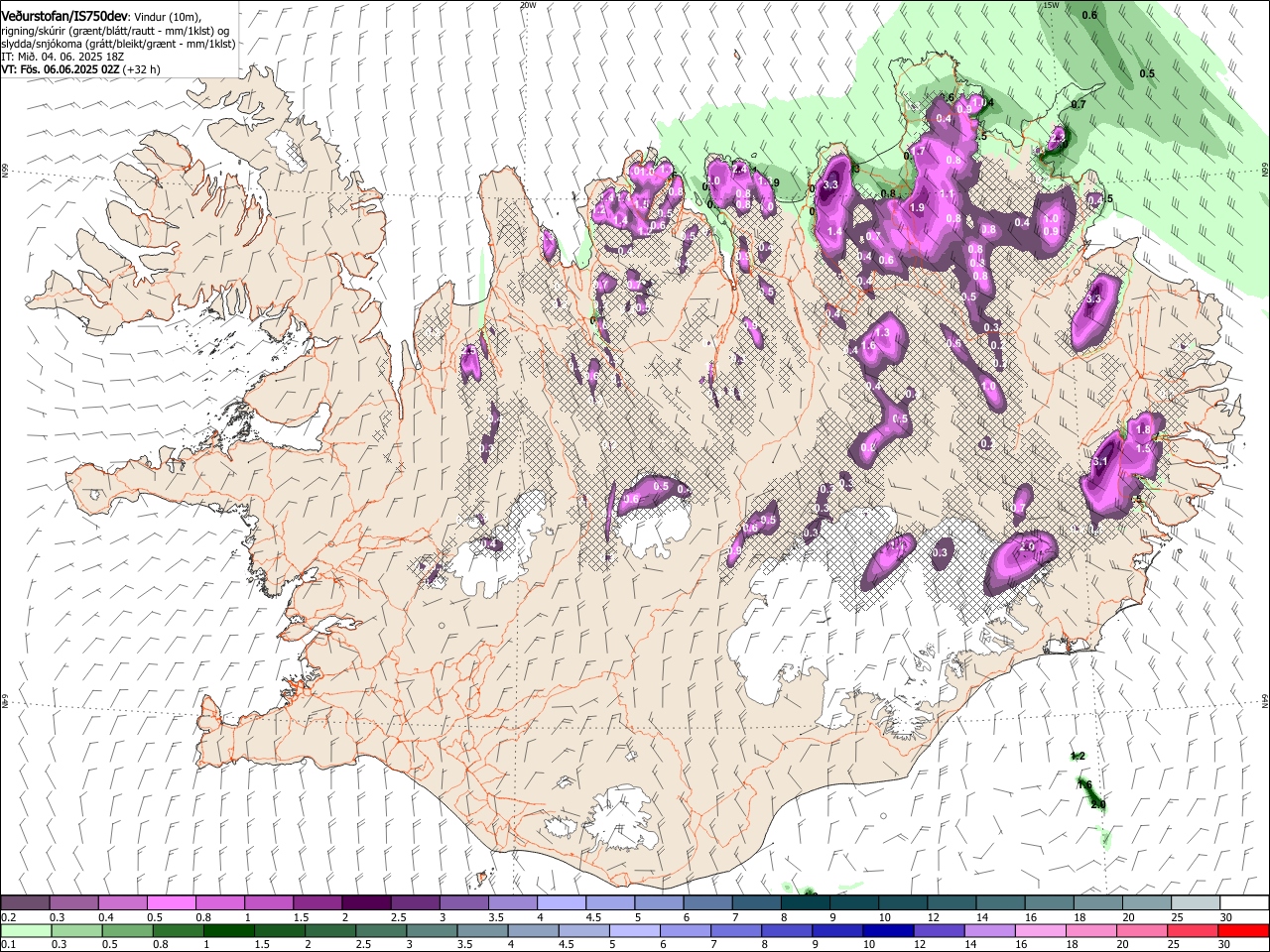Viewport: 1270px width, 952px height.
Task: Click the 3.1 precipitation value in the eastern fjords
Action: click(x=1100, y=462)
